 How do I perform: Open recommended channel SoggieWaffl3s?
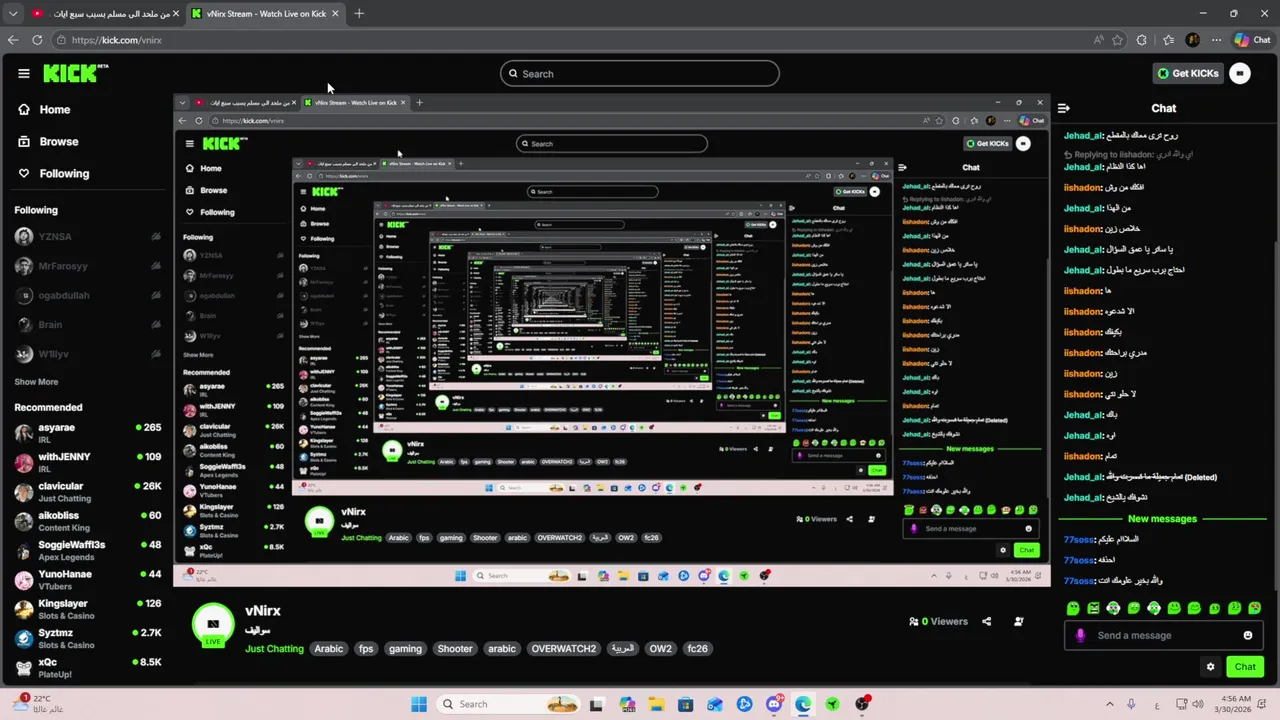pyautogui.click(x=88, y=550)
